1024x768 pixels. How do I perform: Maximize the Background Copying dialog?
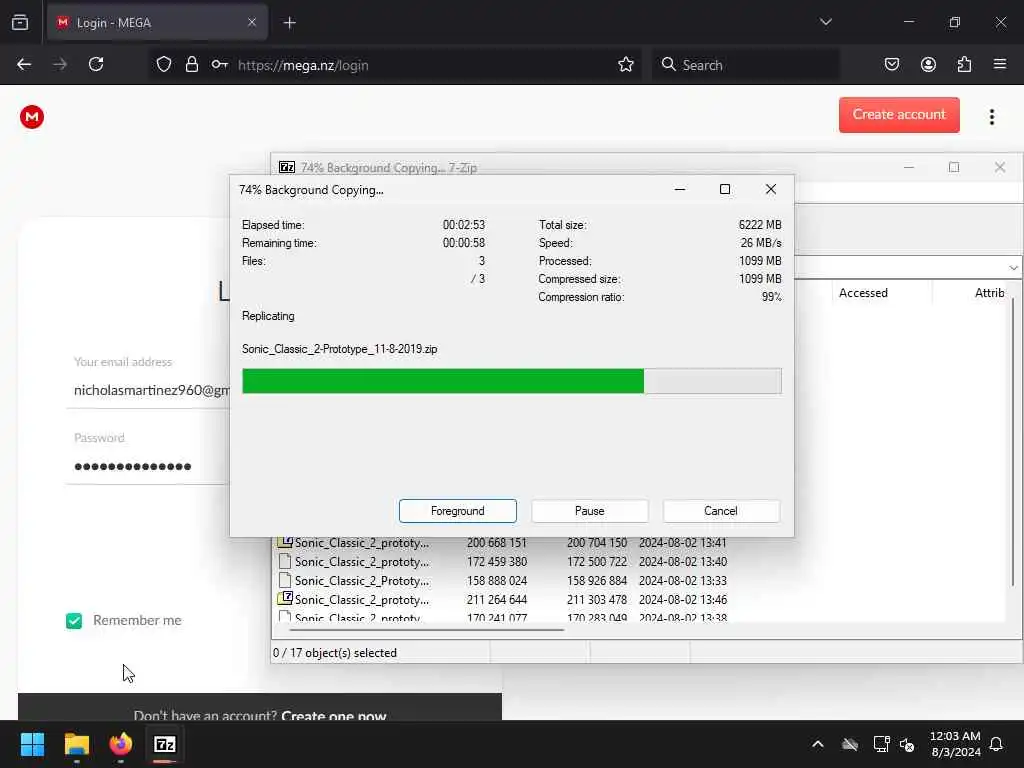click(x=724, y=189)
